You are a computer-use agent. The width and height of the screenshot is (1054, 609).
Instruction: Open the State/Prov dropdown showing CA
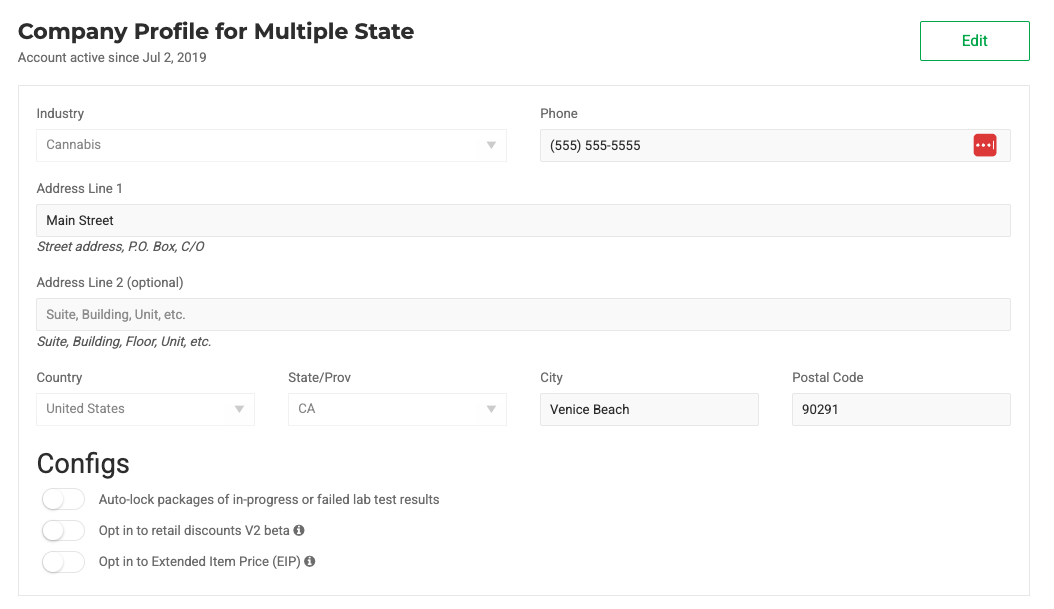[396, 409]
